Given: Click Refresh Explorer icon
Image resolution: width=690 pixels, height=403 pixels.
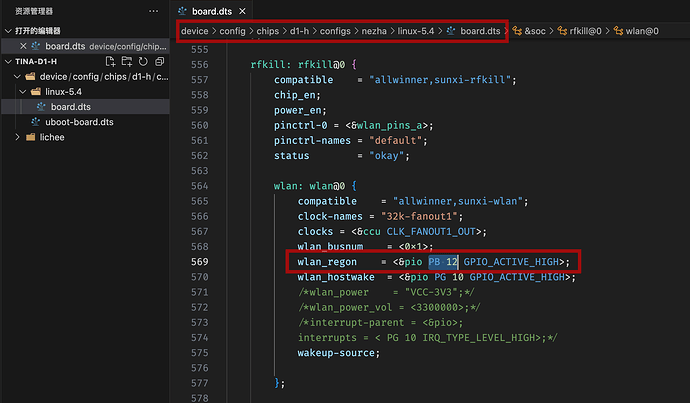Looking at the screenshot, I should pyautogui.click(x=143, y=61).
